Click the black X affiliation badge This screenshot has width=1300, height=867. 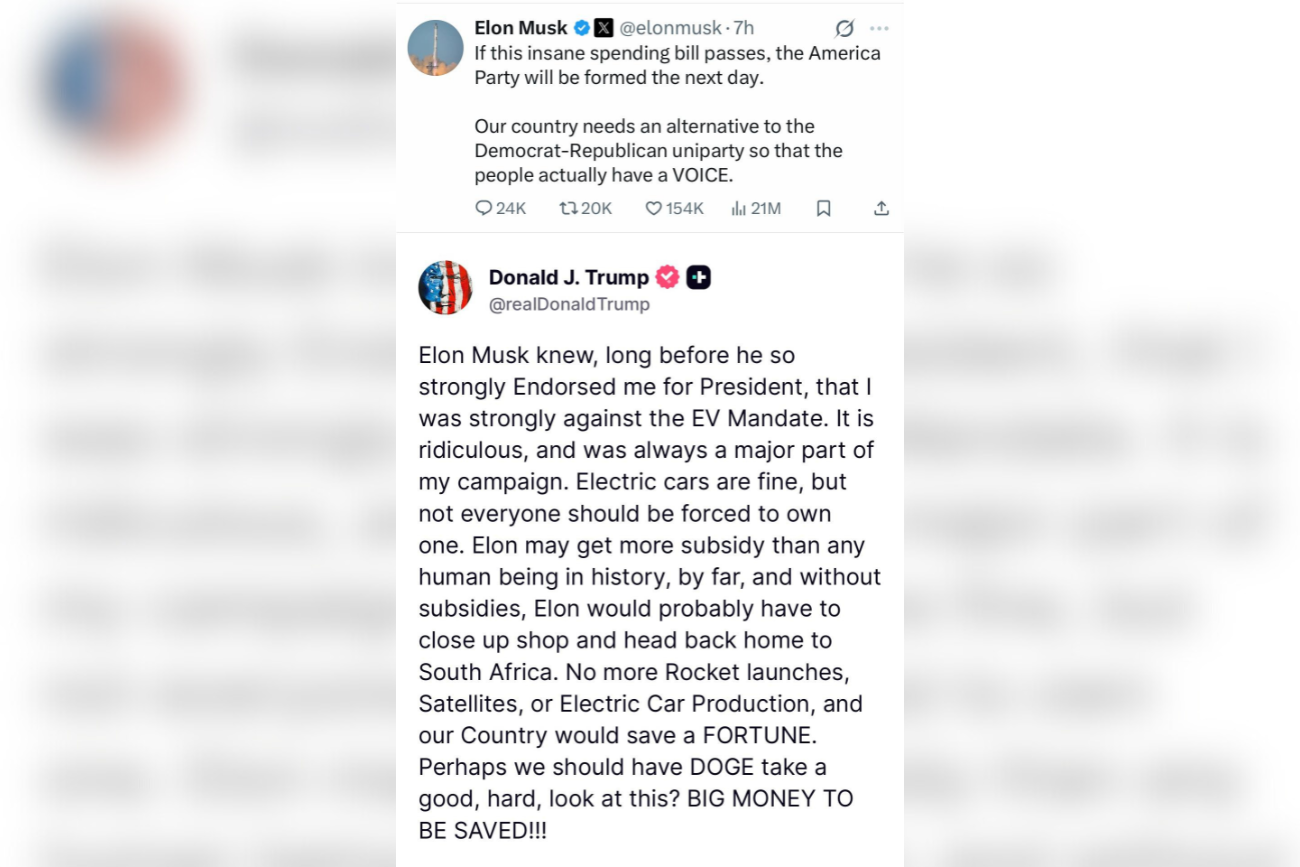[604, 28]
